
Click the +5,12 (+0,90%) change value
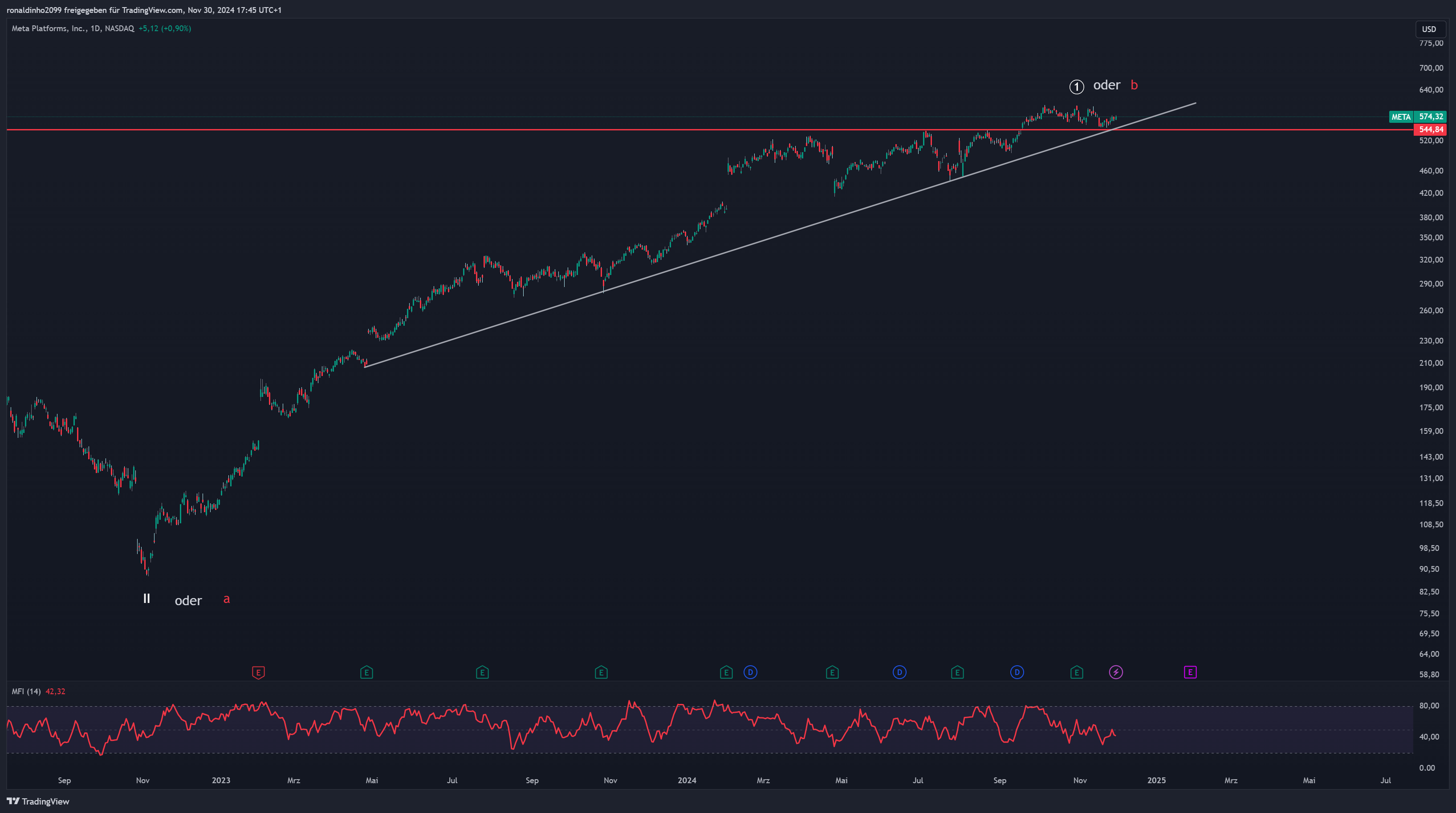tap(164, 28)
